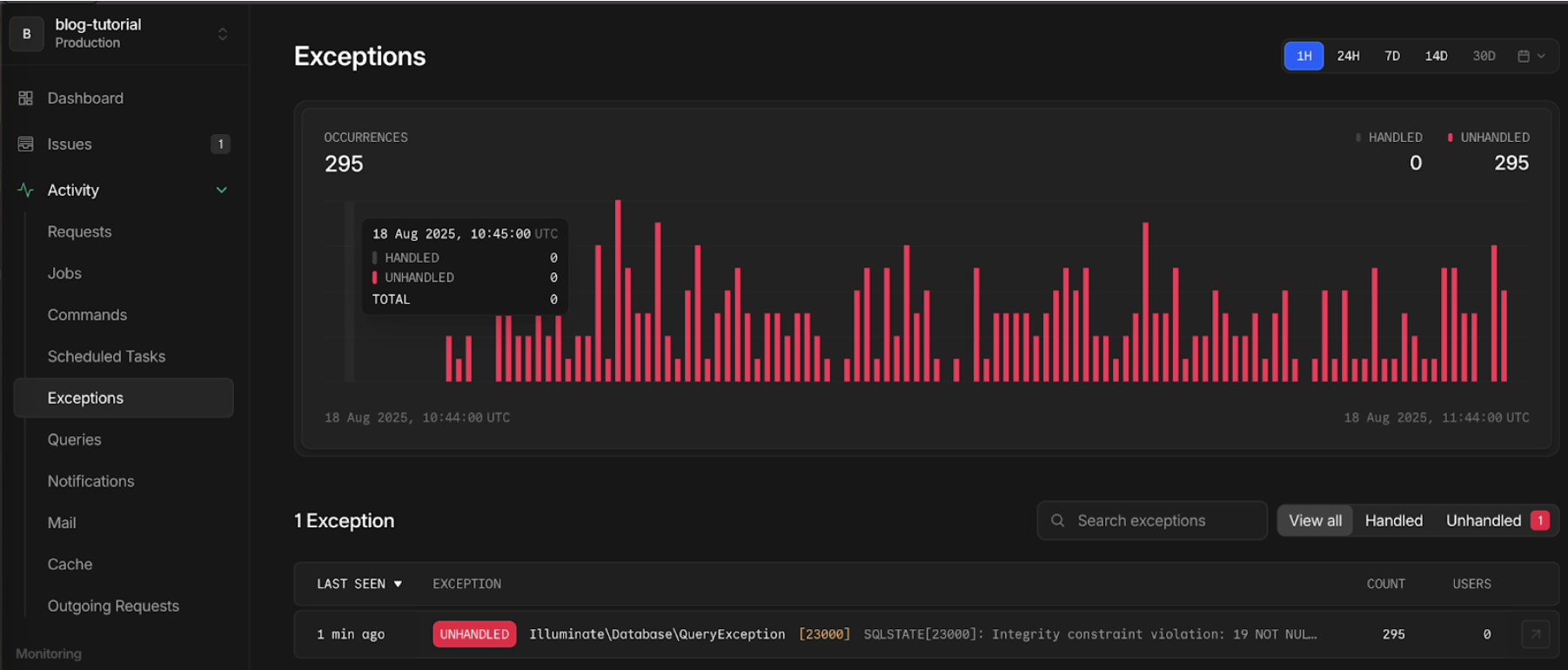Open the calendar date range picker
The image size is (1568, 670).
pos(1531,56)
